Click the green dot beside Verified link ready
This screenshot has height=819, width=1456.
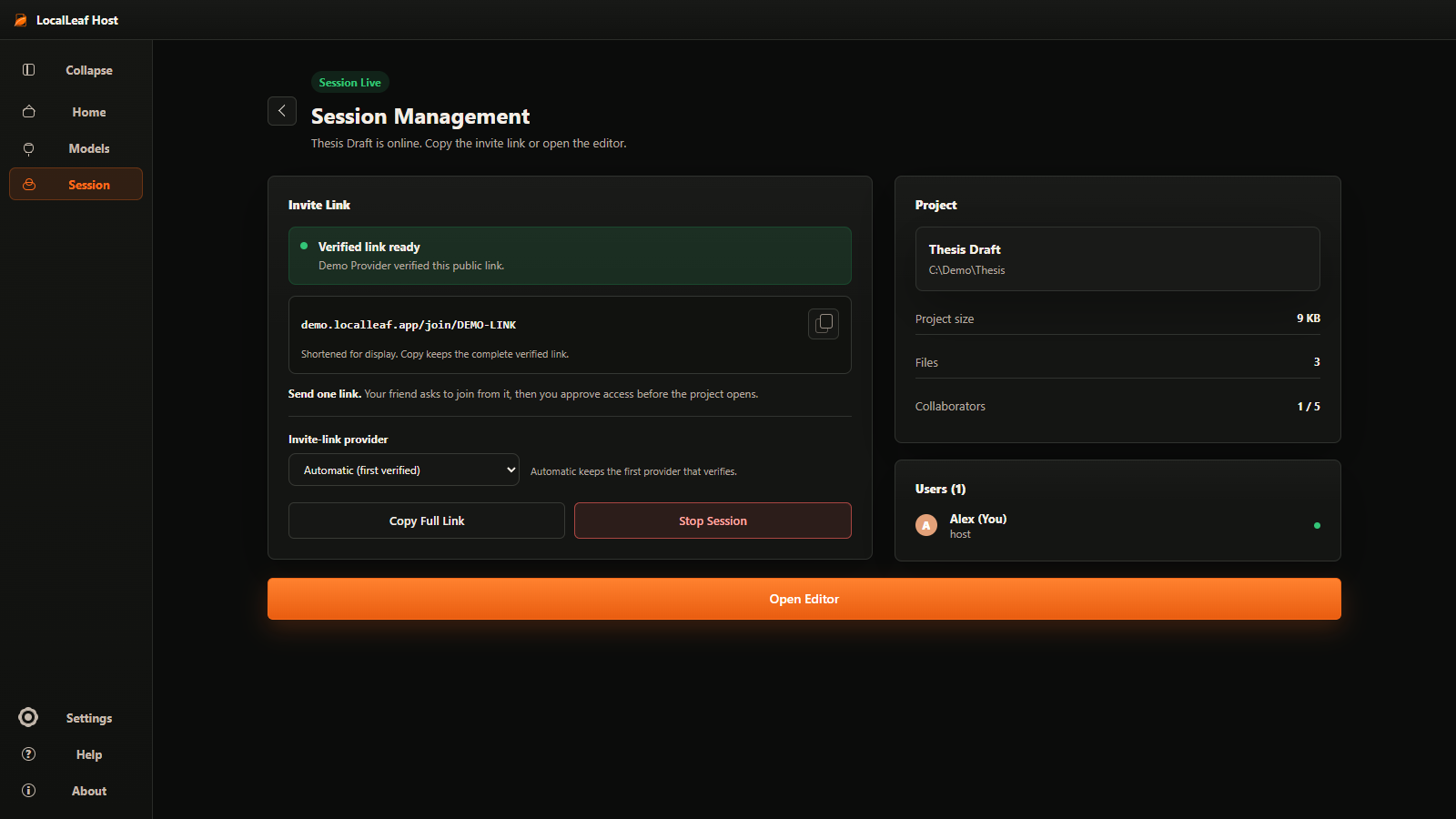click(304, 246)
